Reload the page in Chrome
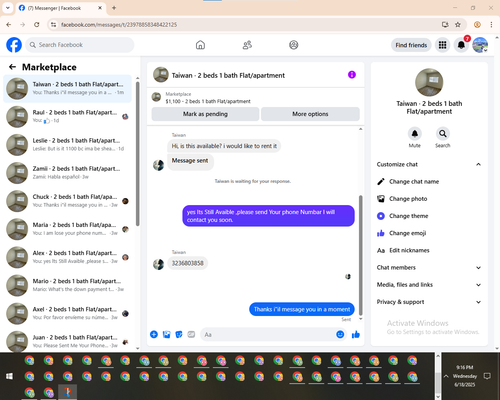The height and width of the screenshot is (400, 500). coord(37,25)
